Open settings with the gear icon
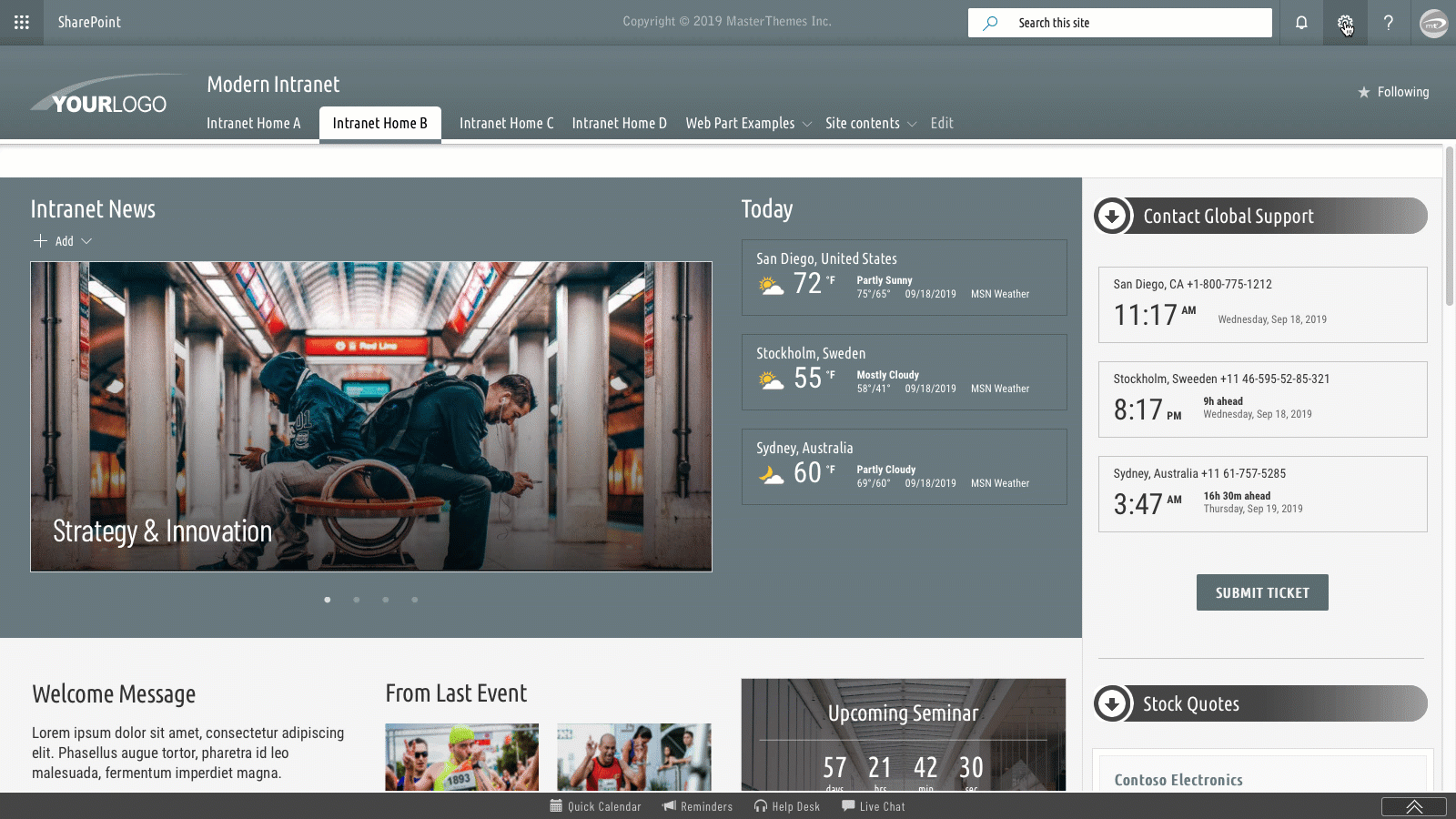The height and width of the screenshot is (819, 1456). 1344,22
